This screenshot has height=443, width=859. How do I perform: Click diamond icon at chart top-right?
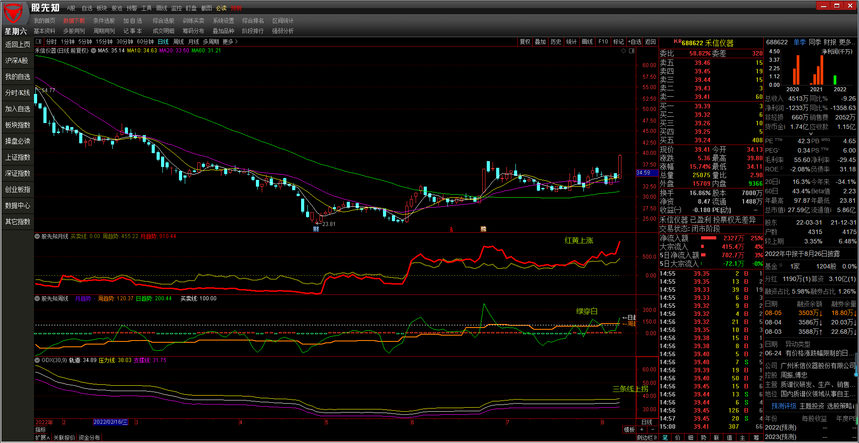tap(623, 50)
